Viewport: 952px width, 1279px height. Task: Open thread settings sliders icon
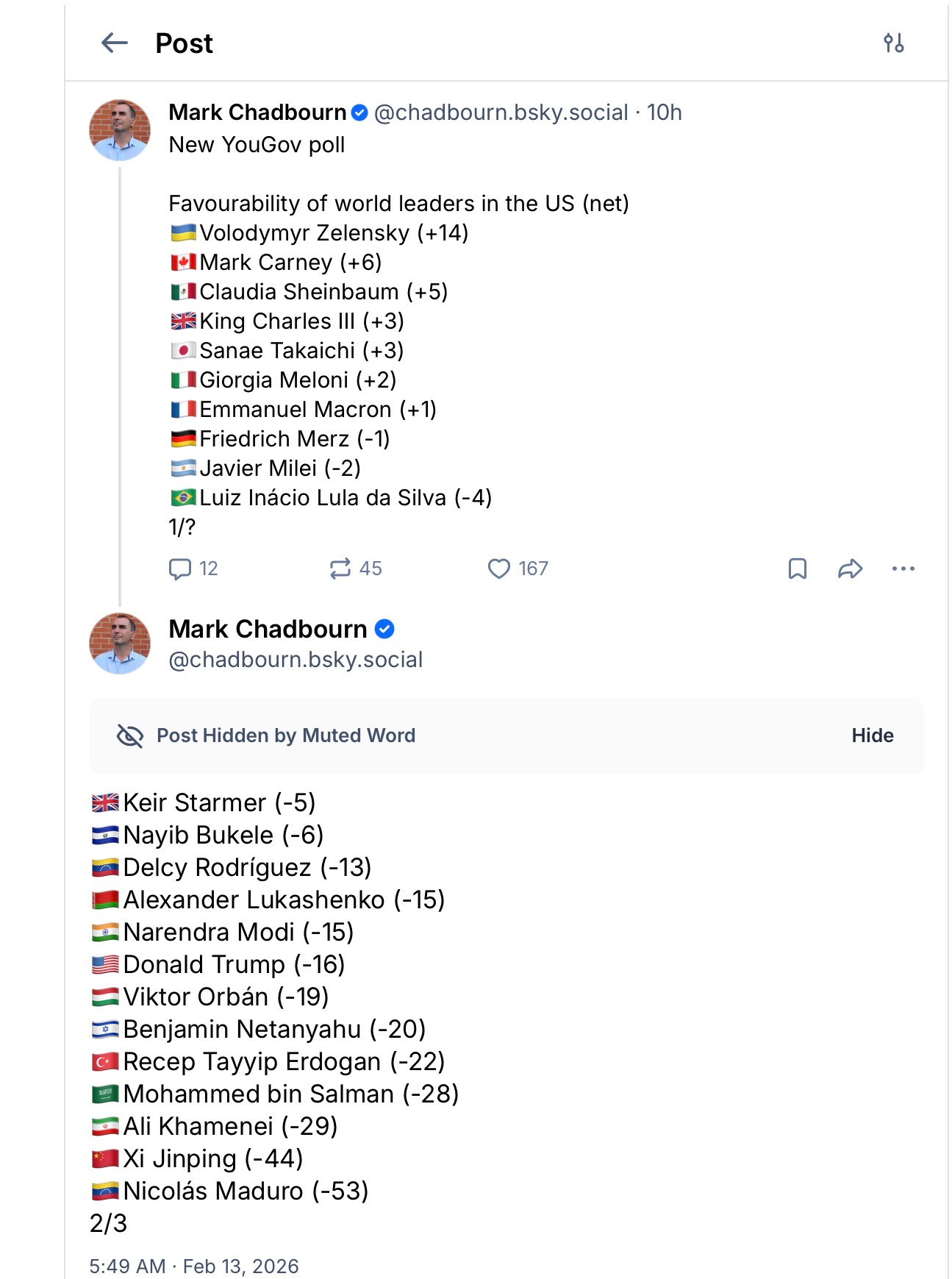[893, 43]
